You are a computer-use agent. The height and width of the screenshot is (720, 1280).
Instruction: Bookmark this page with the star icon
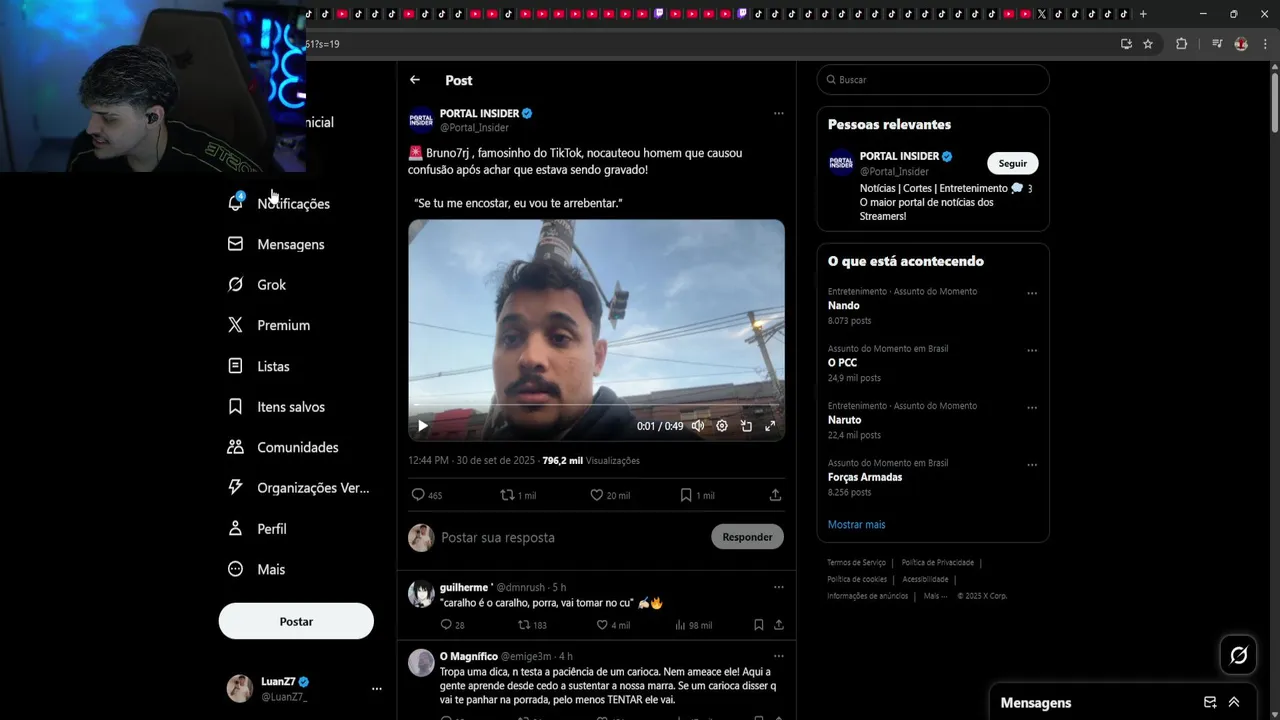[1148, 44]
